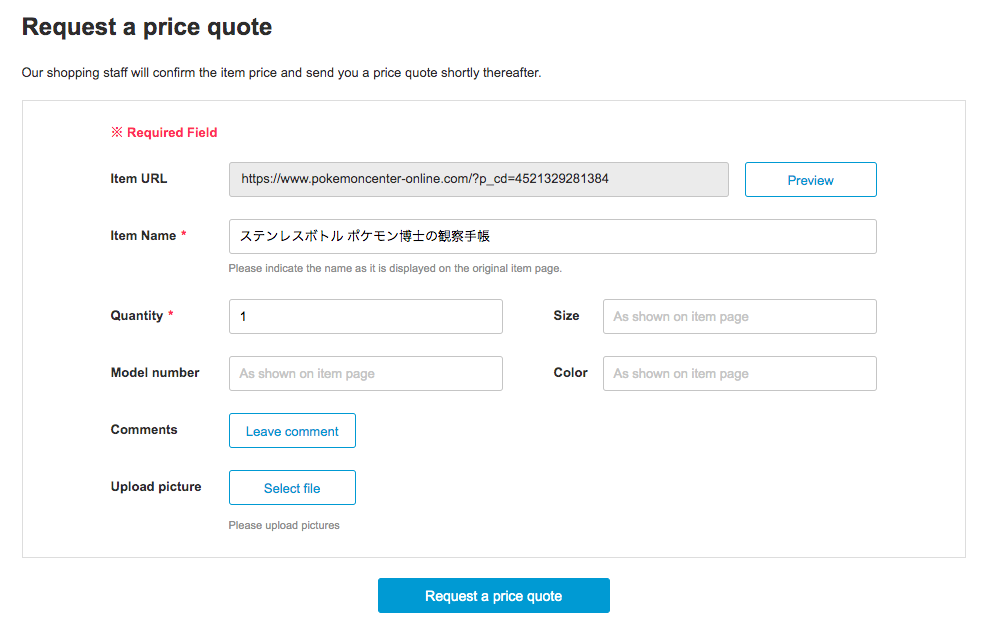Image resolution: width=1000 pixels, height=624 pixels.
Task: Click the 'Upload picture' label
Action: coord(156,486)
